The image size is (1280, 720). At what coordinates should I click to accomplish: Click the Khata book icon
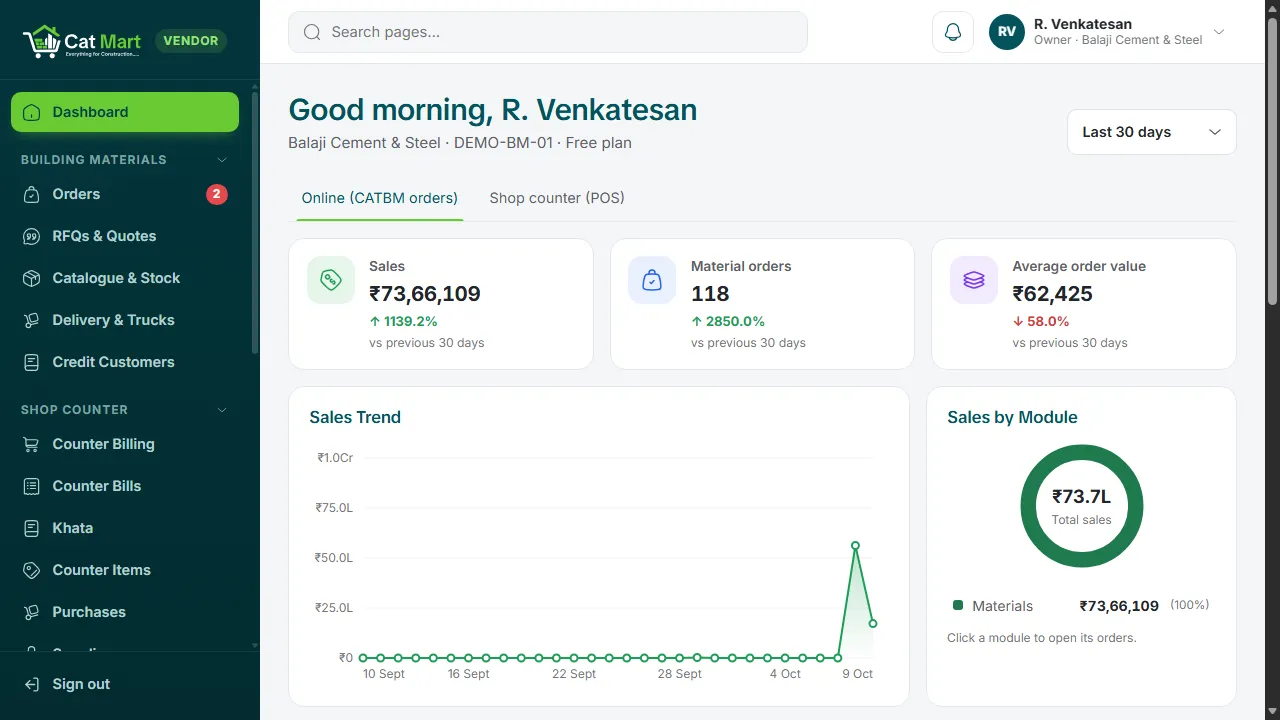coord(32,528)
